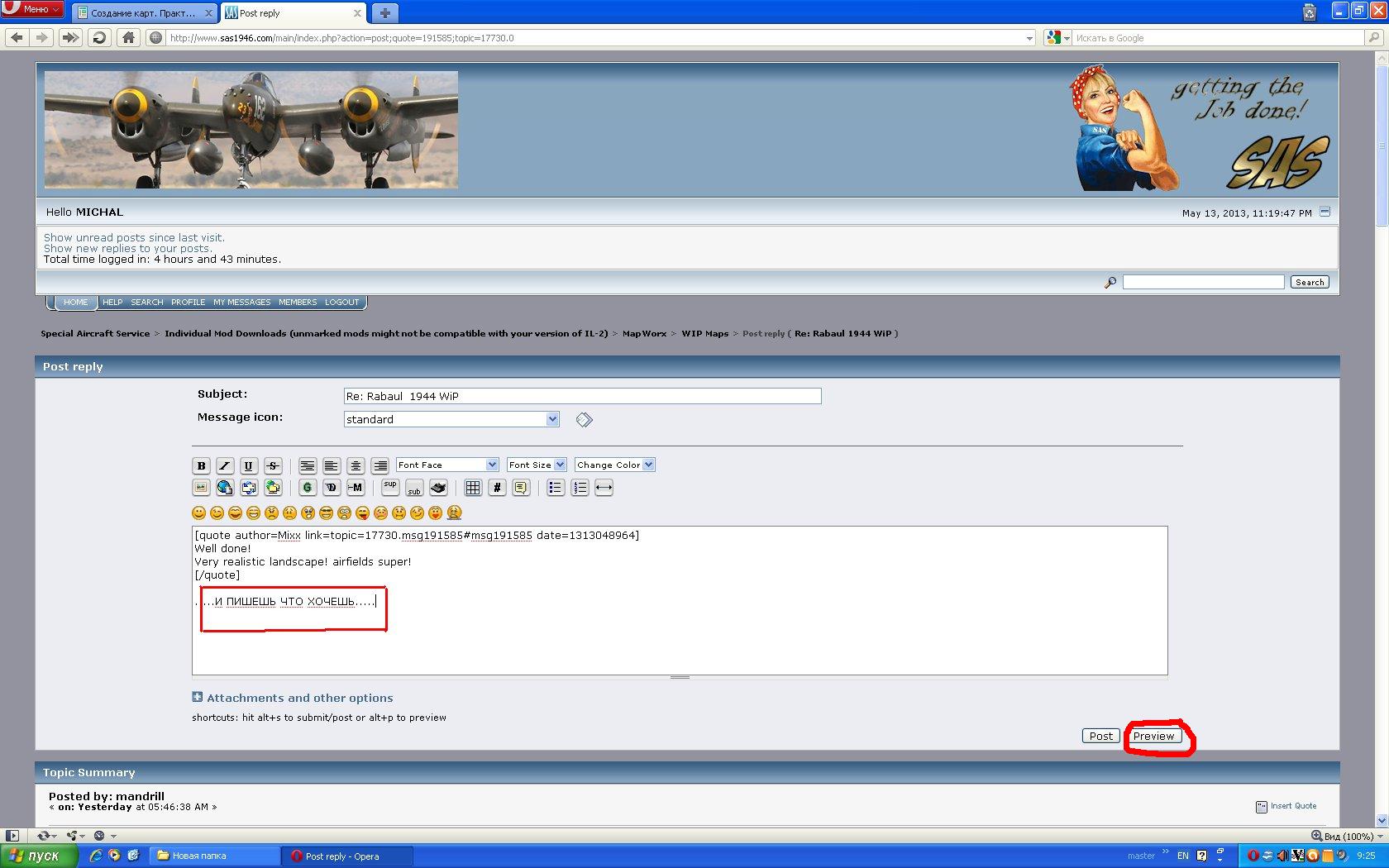Click the preformatted text button
The width and height of the screenshot is (1389, 868).
pos(308,465)
